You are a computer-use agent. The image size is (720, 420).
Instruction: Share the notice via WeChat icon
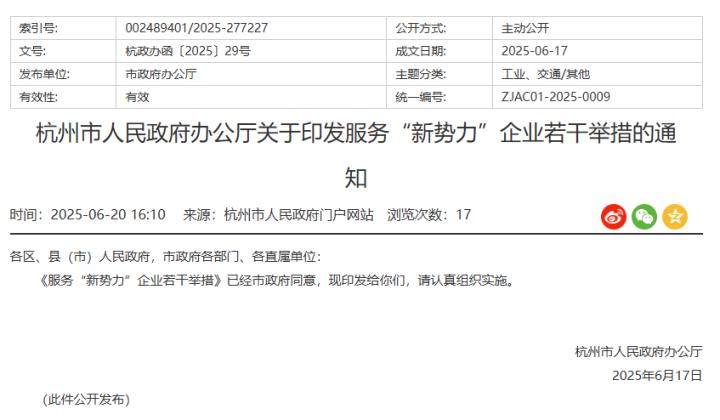click(644, 217)
